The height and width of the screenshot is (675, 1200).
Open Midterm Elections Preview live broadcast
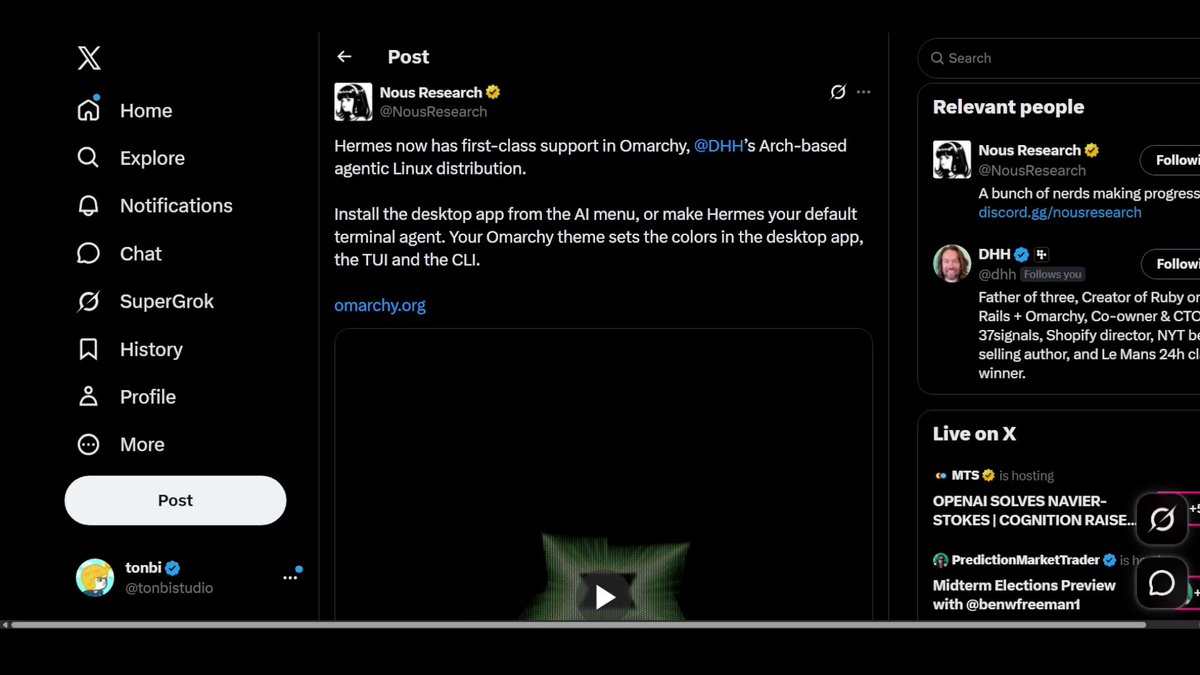point(1024,595)
